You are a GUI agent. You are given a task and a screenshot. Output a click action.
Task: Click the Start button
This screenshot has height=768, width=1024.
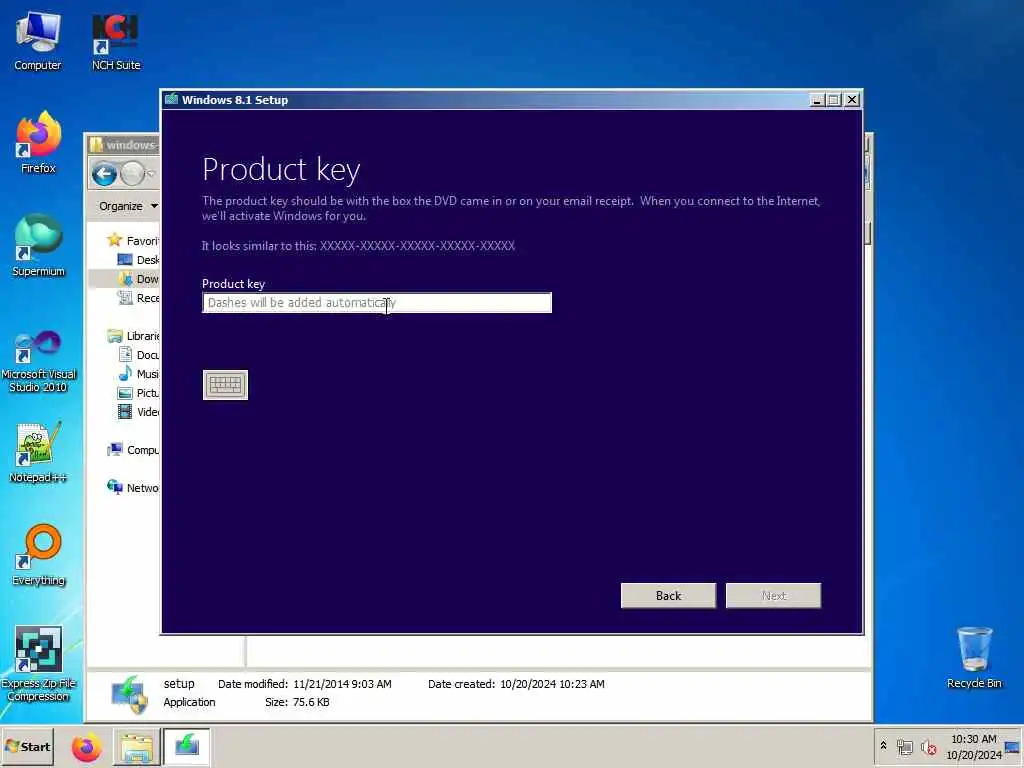point(27,746)
